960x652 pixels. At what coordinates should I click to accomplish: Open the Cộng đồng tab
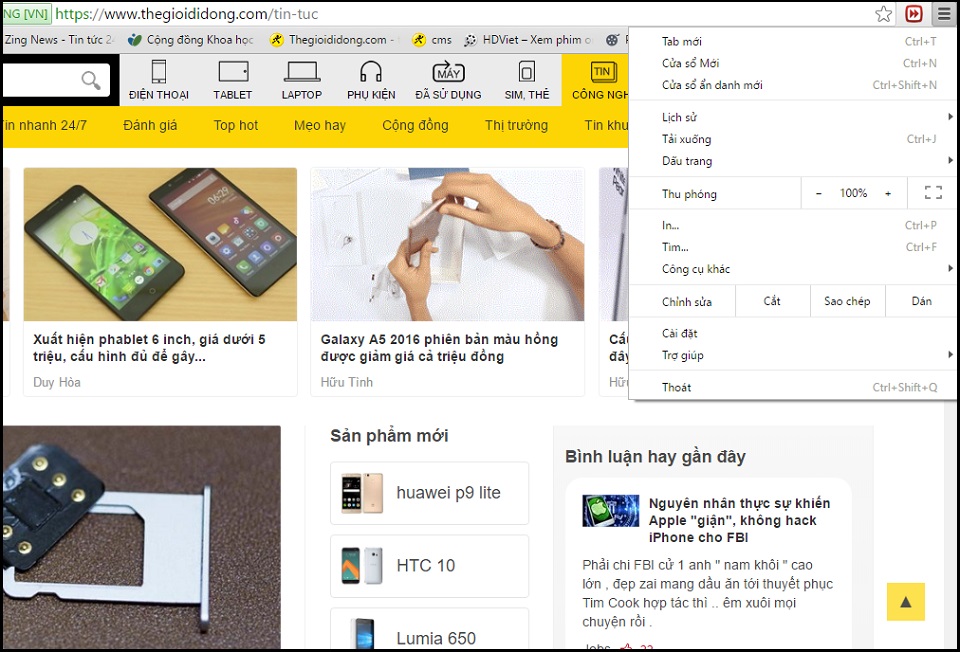415,126
